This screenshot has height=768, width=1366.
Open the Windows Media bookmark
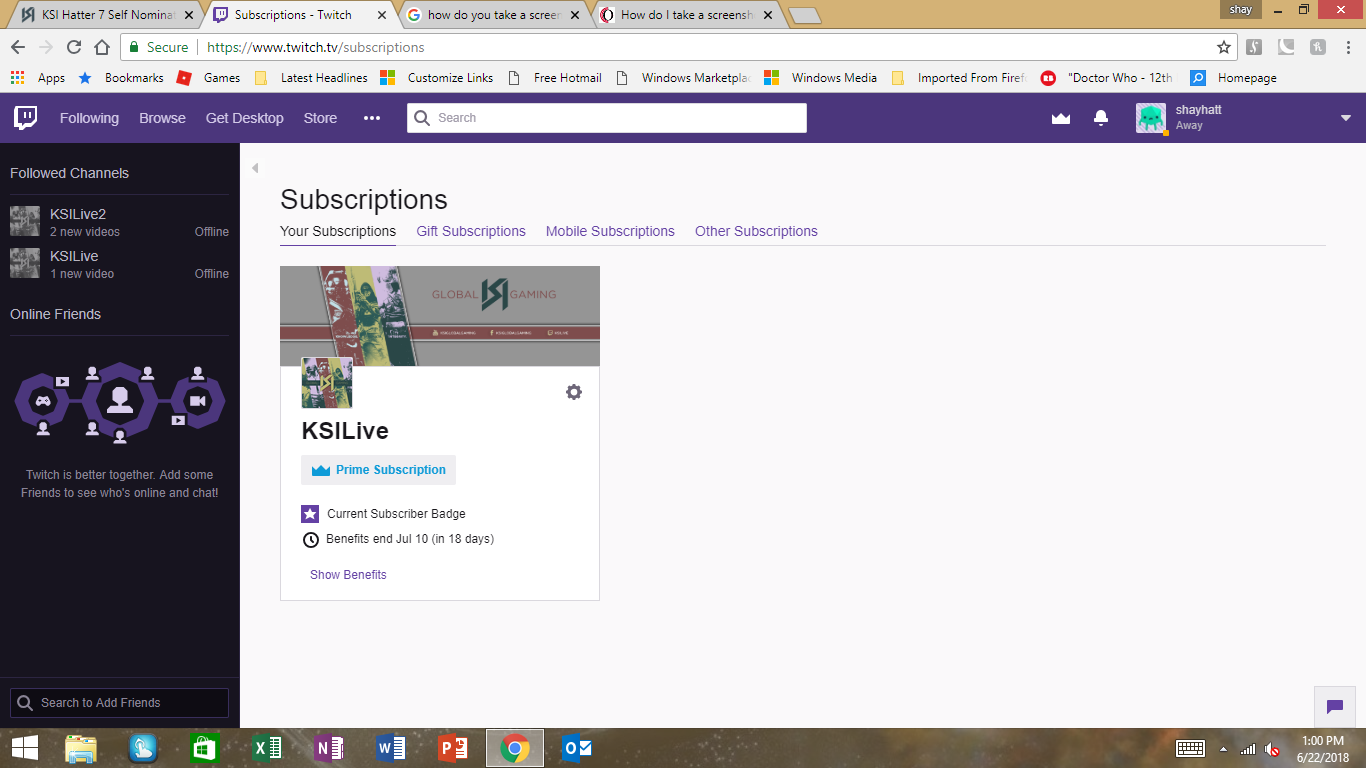coord(820,78)
